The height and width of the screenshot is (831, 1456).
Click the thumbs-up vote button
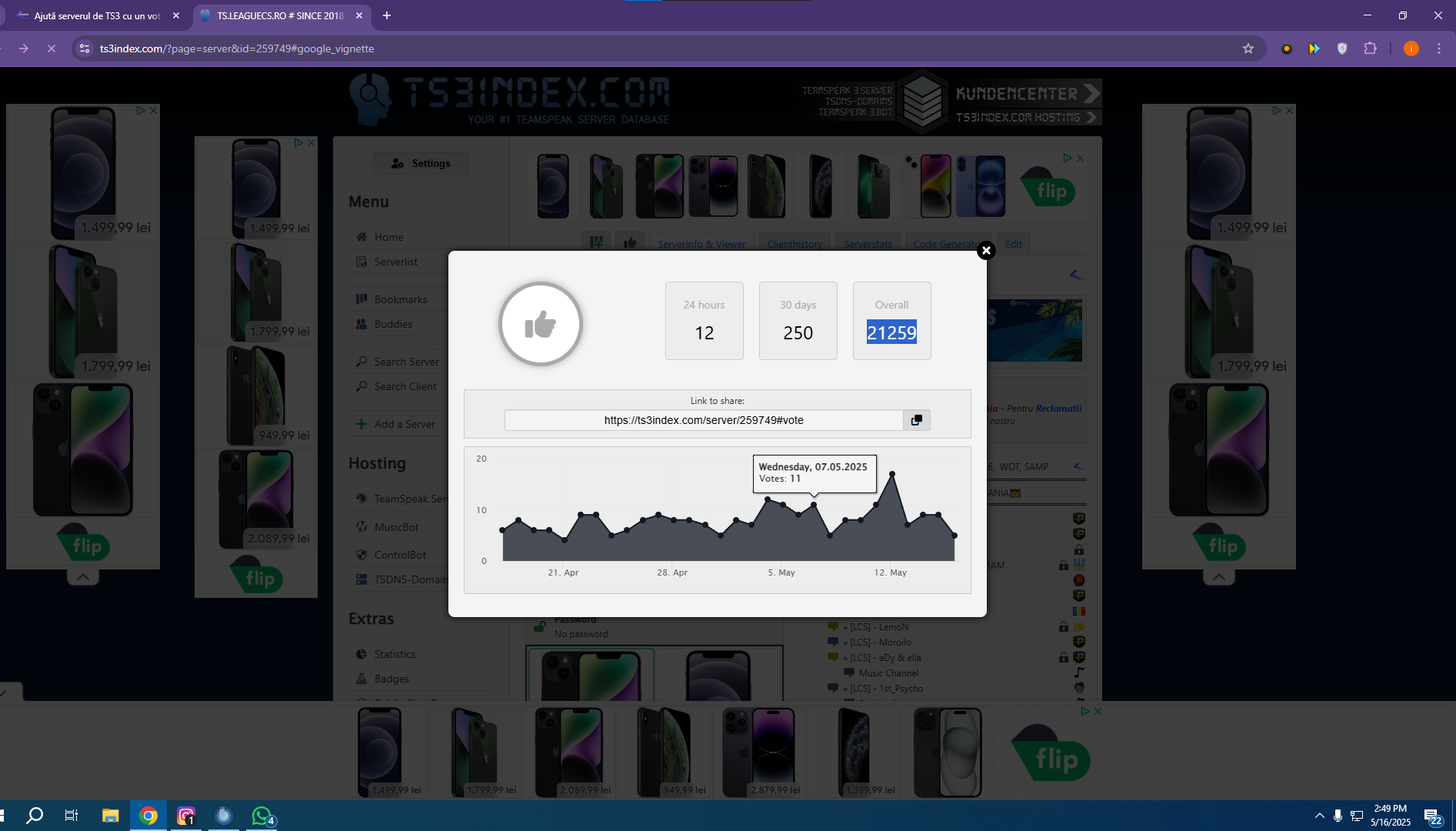(x=541, y=324)
